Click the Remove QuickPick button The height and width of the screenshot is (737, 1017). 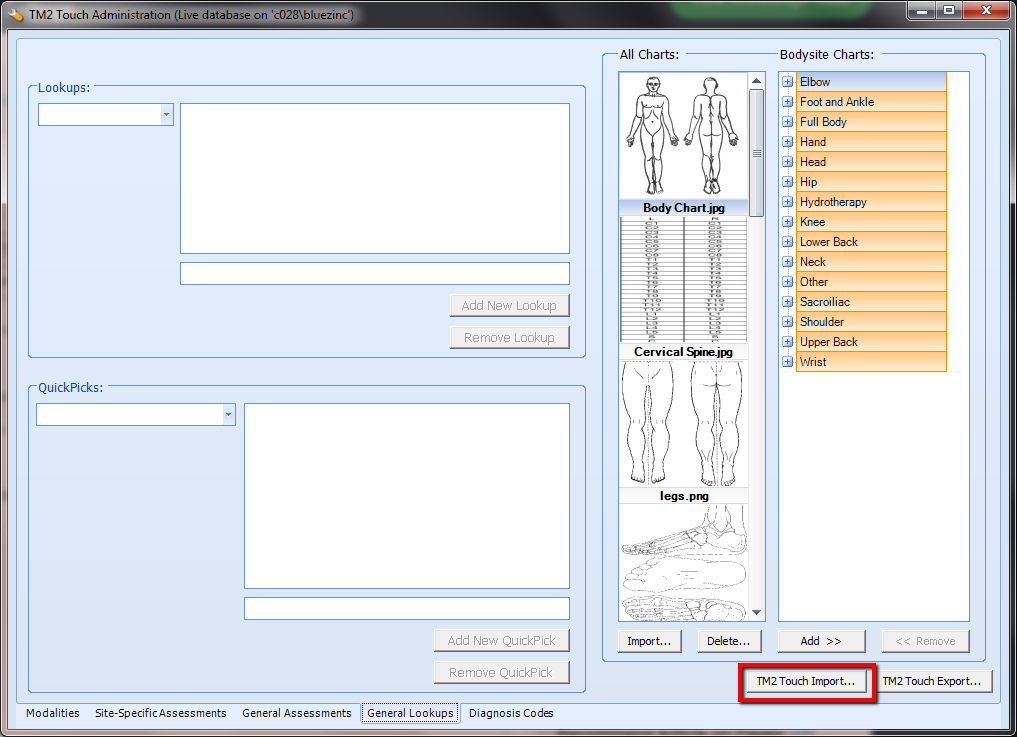point(501,673)
